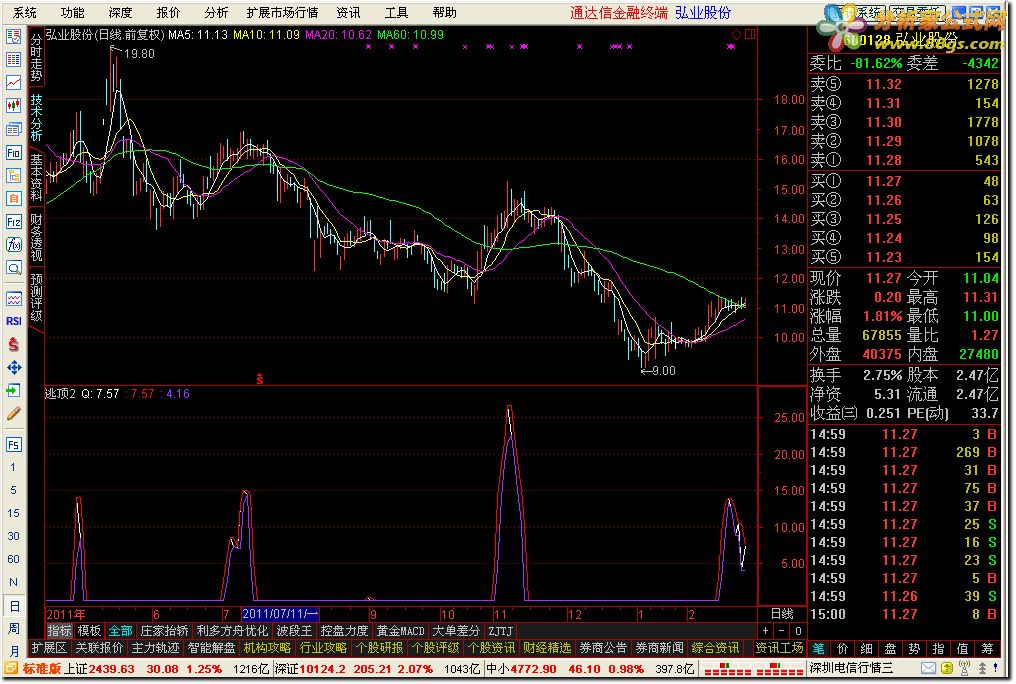The image size is (1016, 684).
Task: Select the 大单差分 indicator tab
Action: (x=456, y=631)
